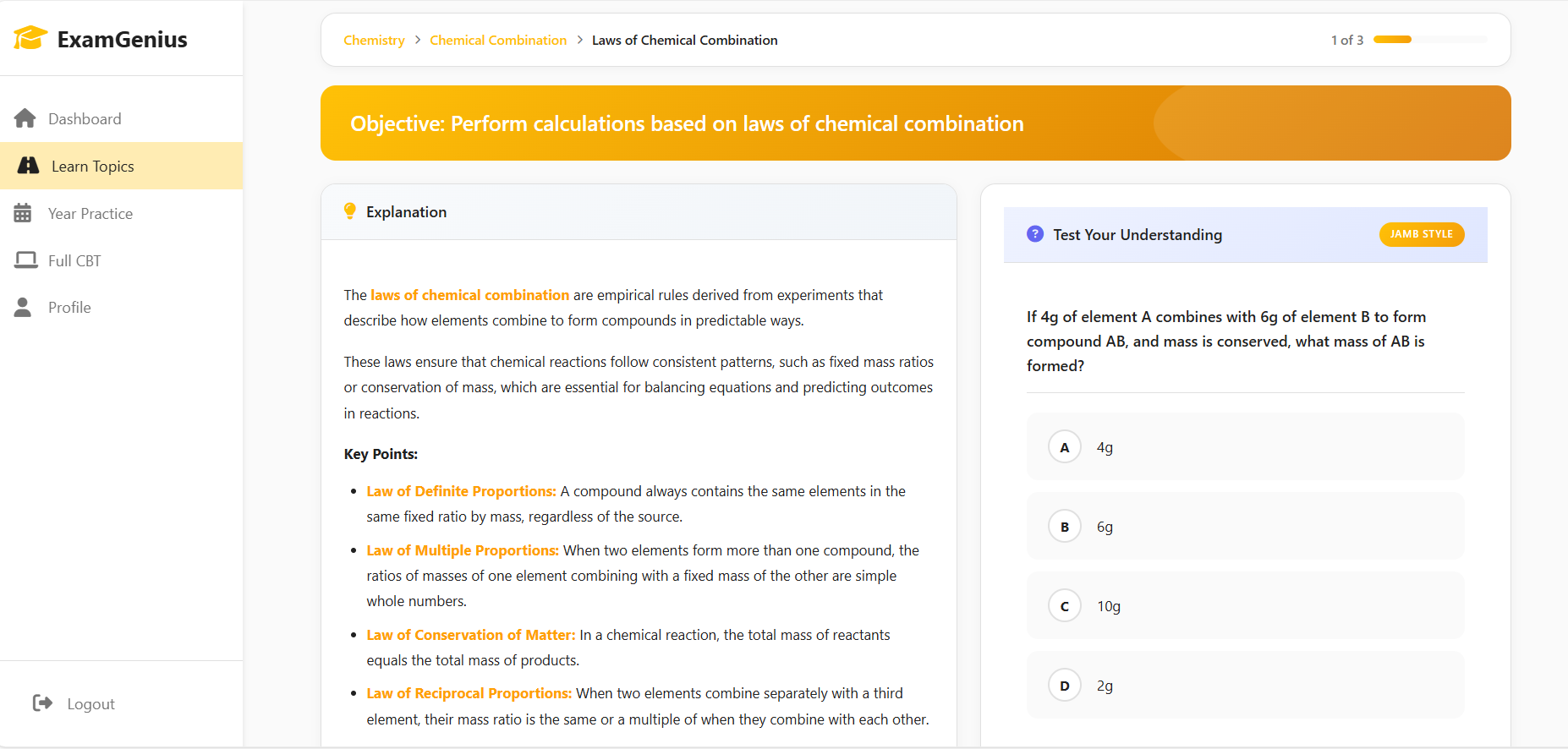This screenshot has height=749, width=1568.
Task: Click the Logout button label
Action: coord(90,704)
